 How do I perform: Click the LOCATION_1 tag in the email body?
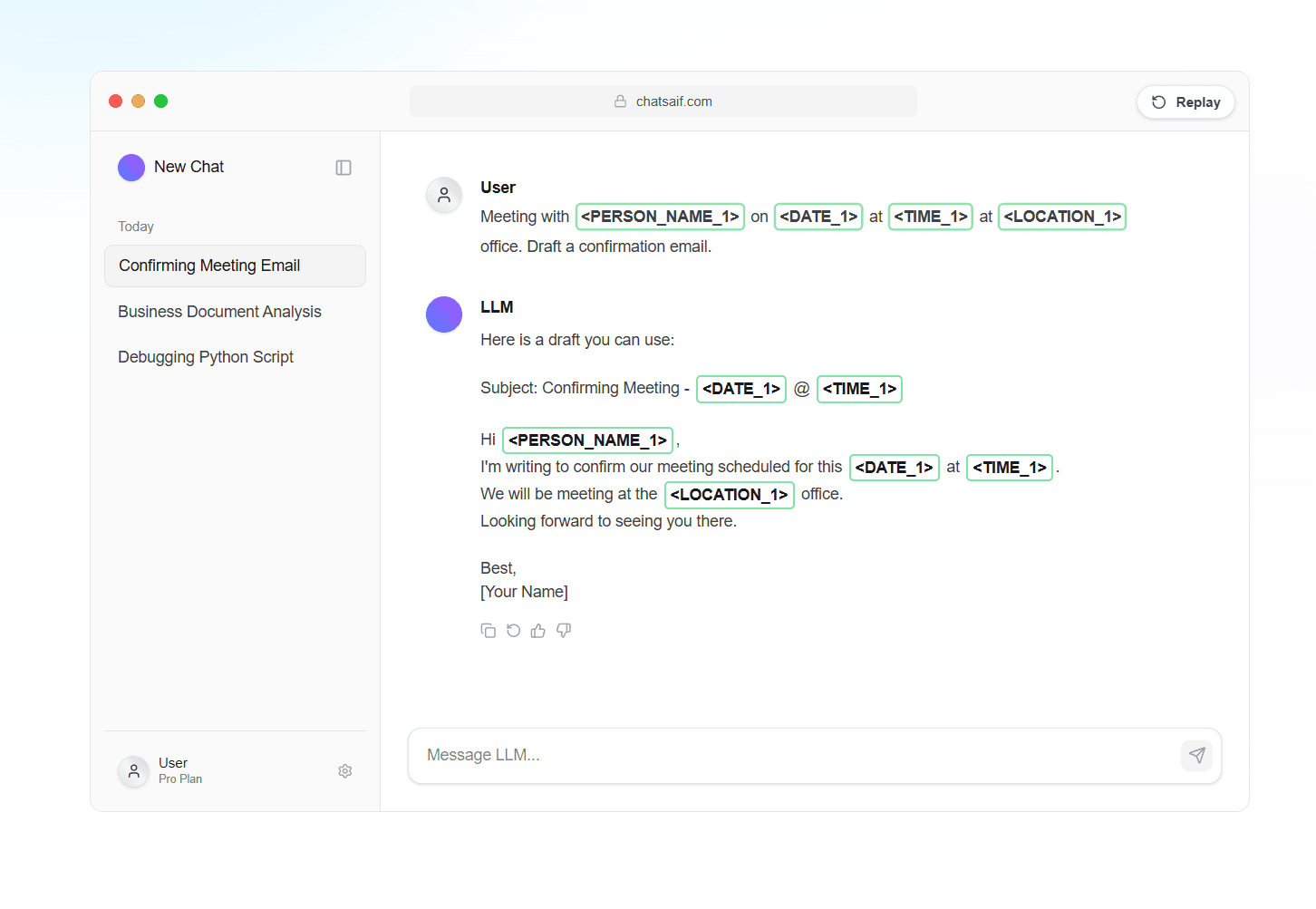729,494
